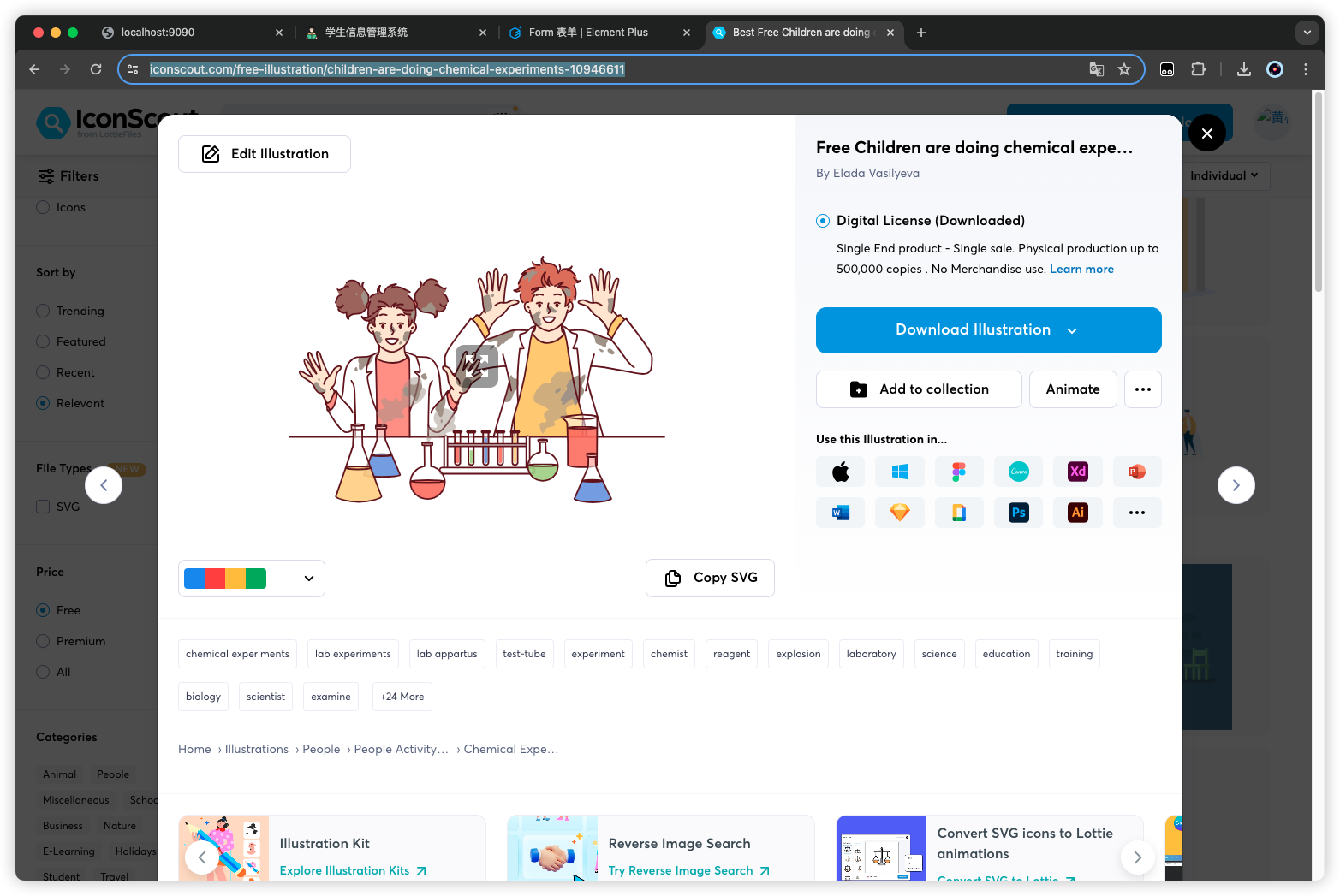Click the blue color swatch in palette
The height and width of the screenshot is (896, 1340).
(x=194, y=579)
